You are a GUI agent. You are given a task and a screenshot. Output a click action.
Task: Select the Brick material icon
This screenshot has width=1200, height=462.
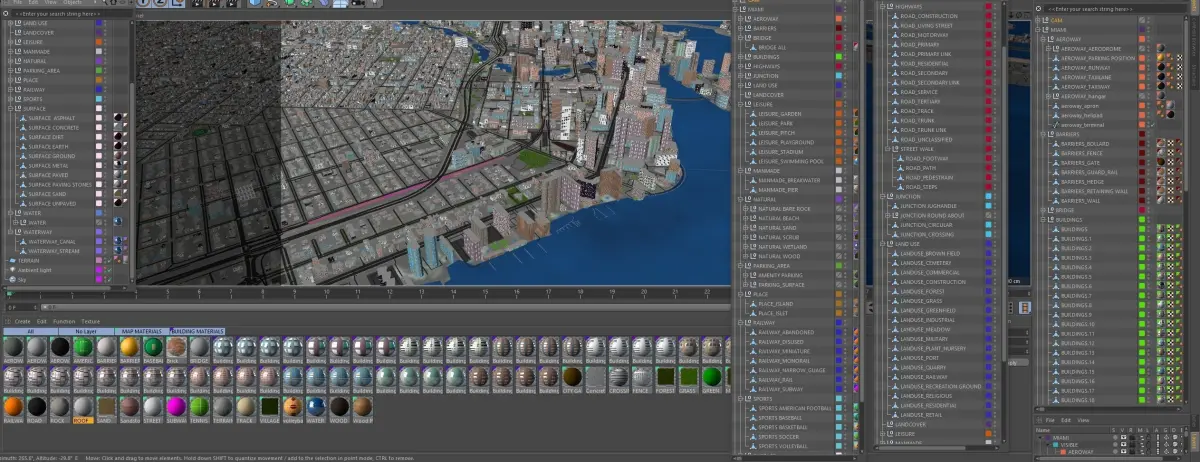[176, 345]
